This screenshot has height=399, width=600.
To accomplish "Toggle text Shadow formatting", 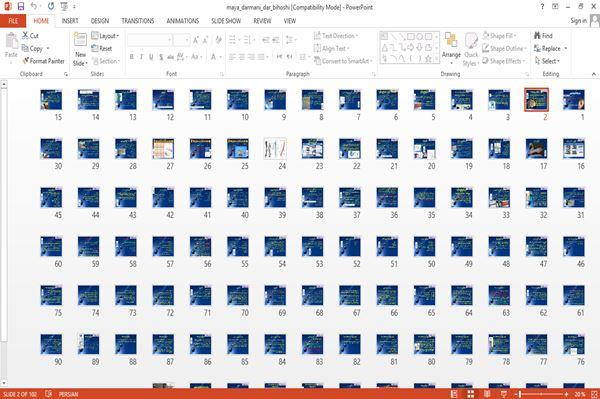I will click(161, 57).
